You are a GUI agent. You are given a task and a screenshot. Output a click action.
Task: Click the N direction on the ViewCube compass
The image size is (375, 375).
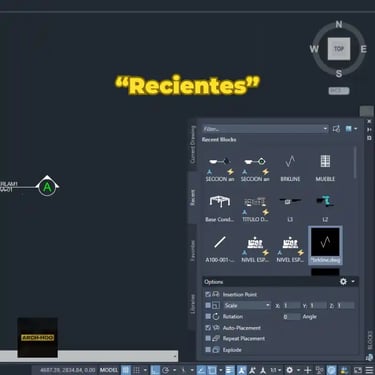pyautogui.click(x=339, y=24)
